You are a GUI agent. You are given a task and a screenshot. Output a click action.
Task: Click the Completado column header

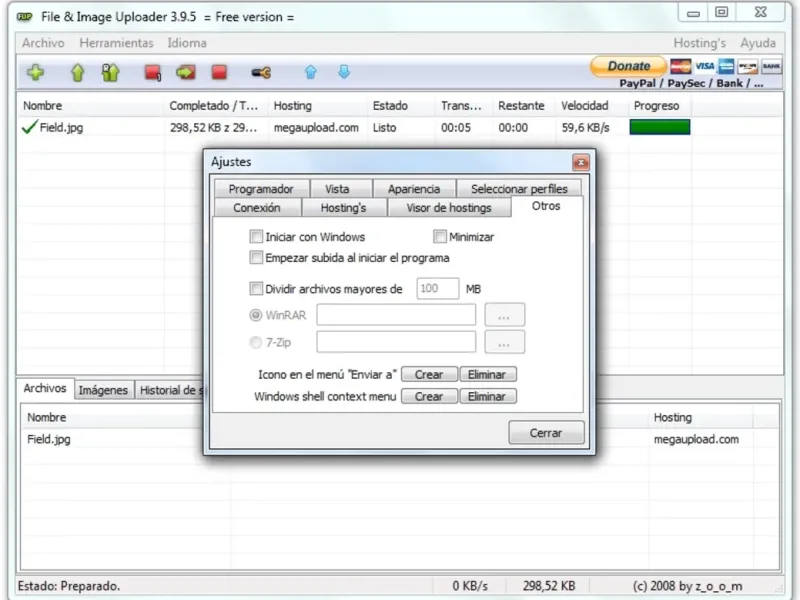coord(214,106)
